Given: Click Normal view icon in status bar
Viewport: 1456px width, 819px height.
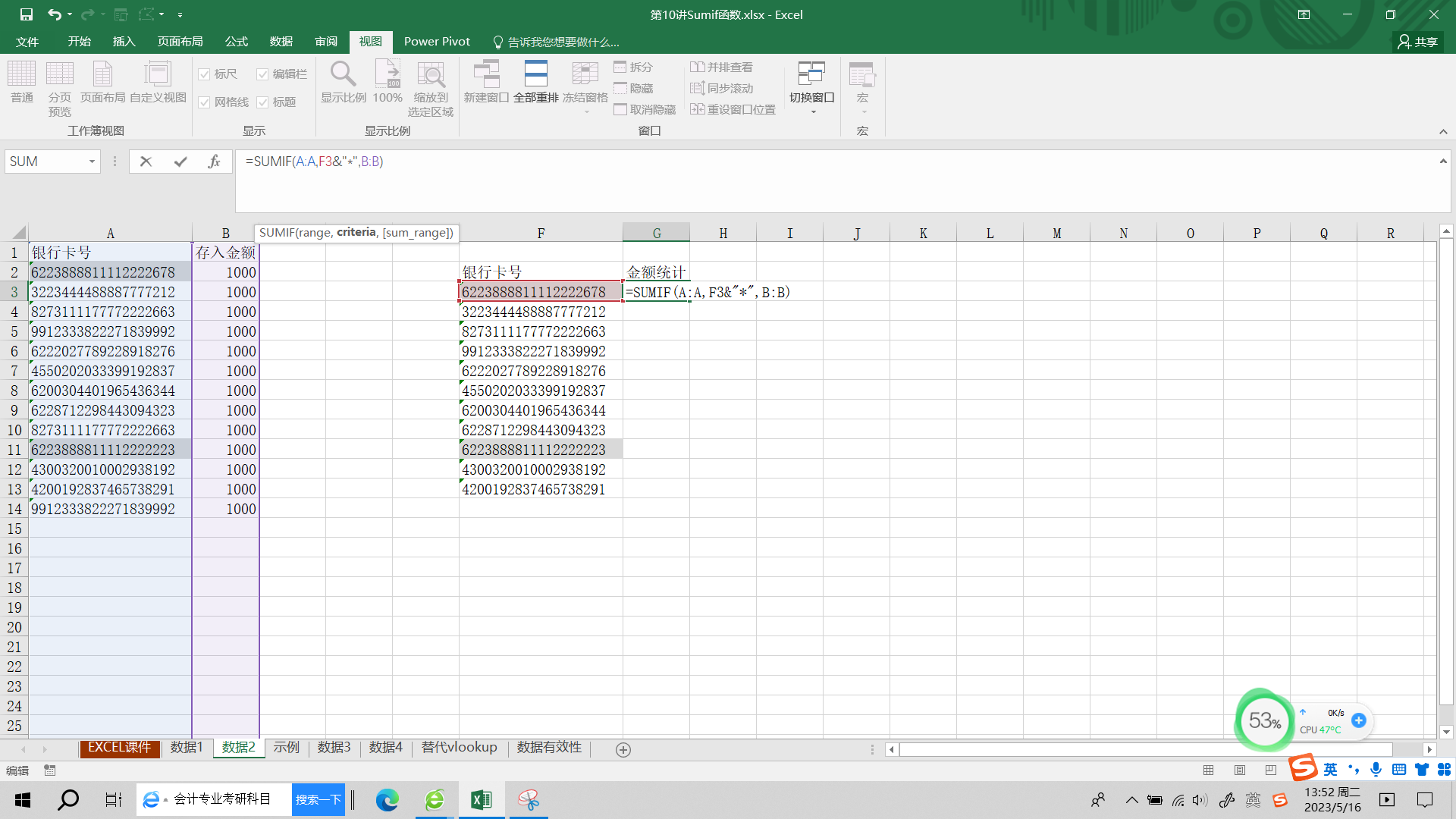Looking at the screenshot, I should click(x=1208, y=770).
